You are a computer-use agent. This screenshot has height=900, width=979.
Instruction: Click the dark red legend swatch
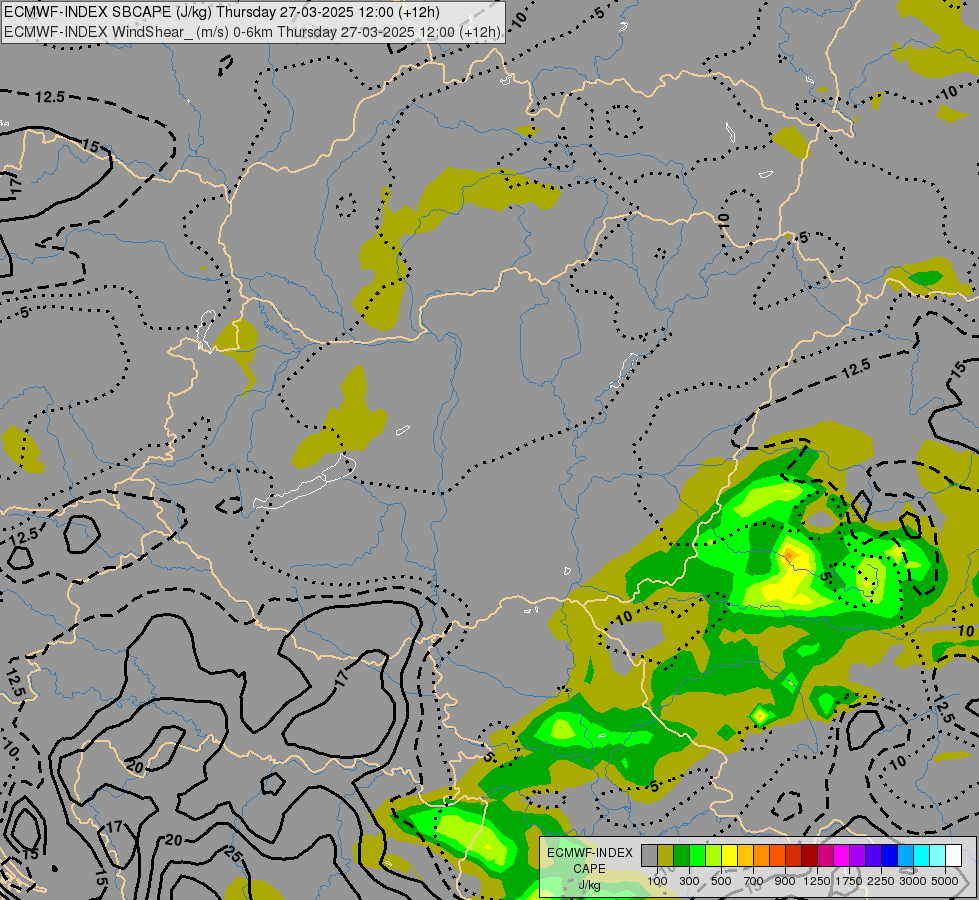[809, 855]
